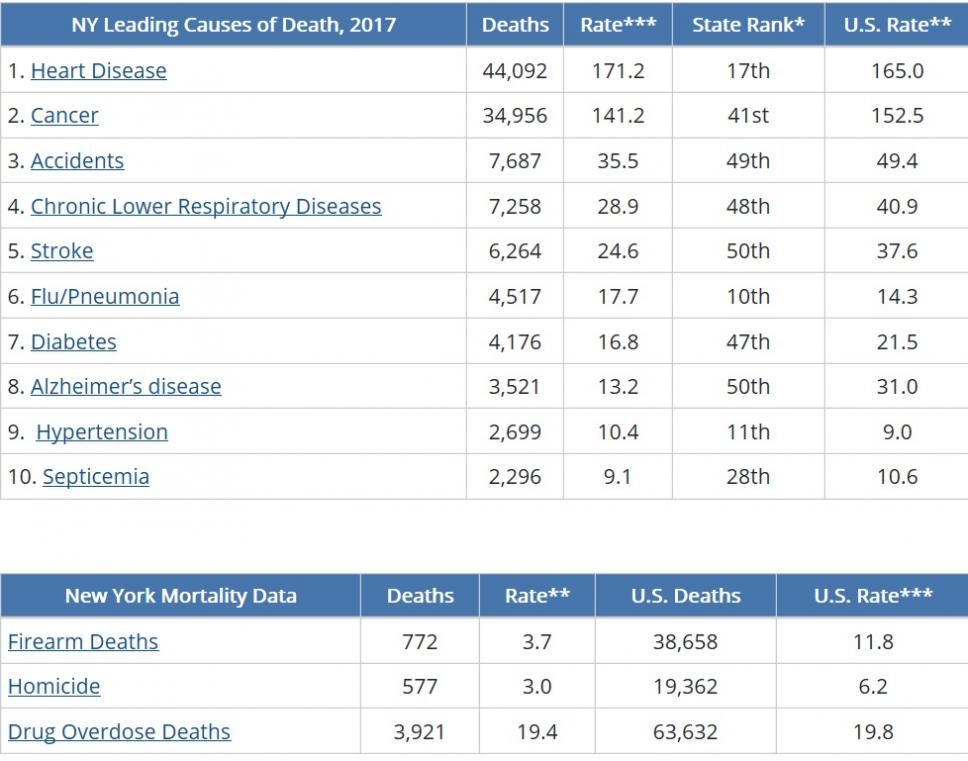Select Heart Disease deaths value 44,092
Image resolution: width=968 pixels, height=761 pixels.
515,71
